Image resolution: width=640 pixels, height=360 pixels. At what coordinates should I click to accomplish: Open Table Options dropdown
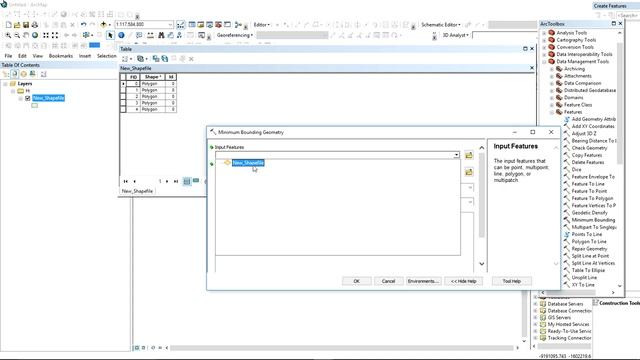(126, 59)
